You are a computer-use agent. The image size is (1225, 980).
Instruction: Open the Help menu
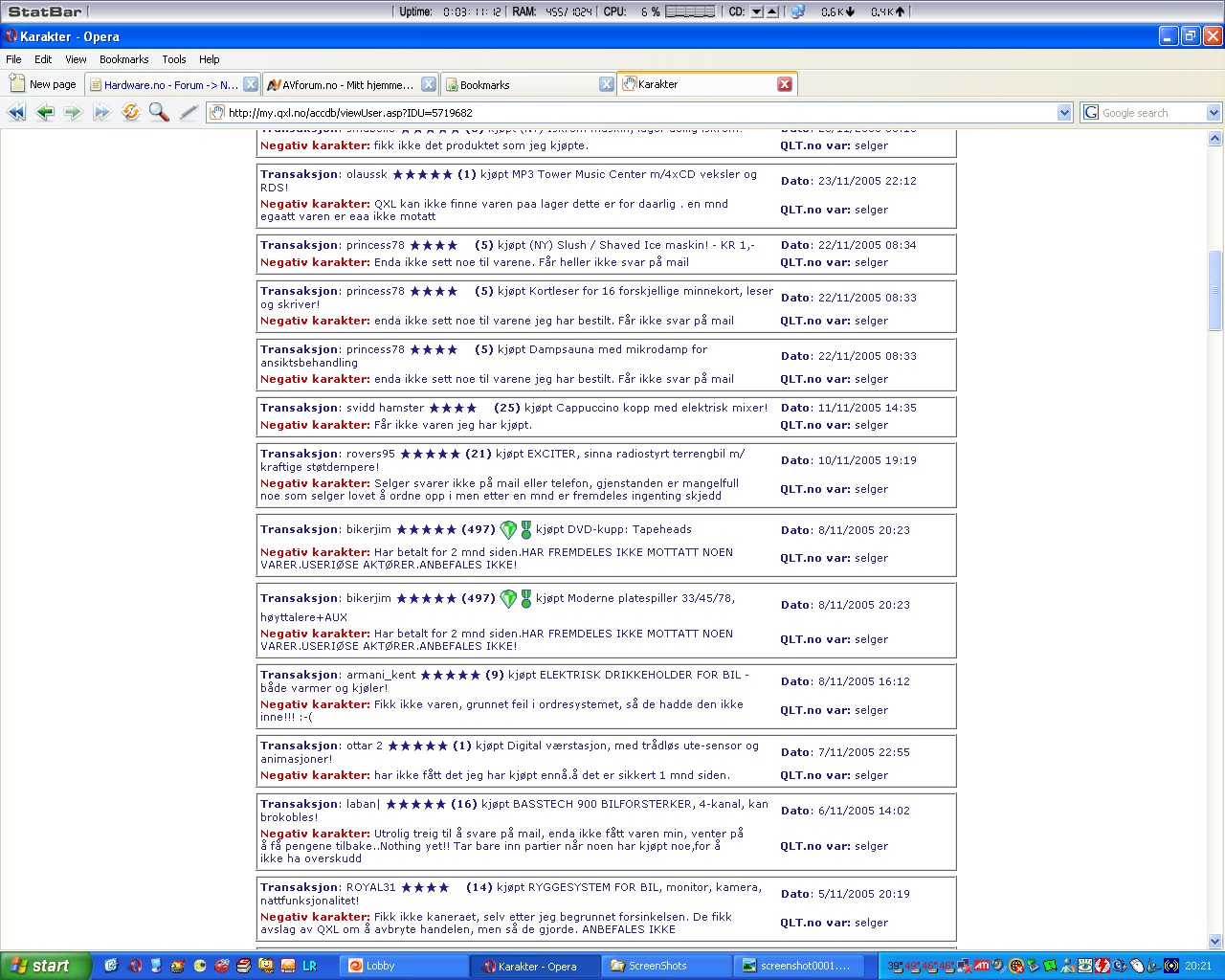tap(210, 59)
